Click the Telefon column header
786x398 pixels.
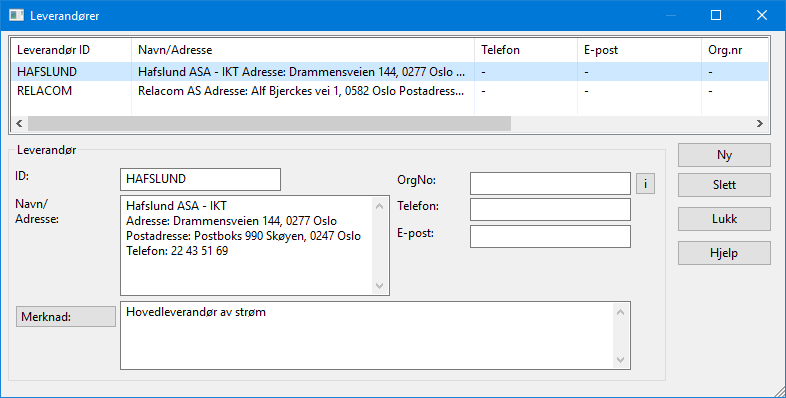coord(526,50)
